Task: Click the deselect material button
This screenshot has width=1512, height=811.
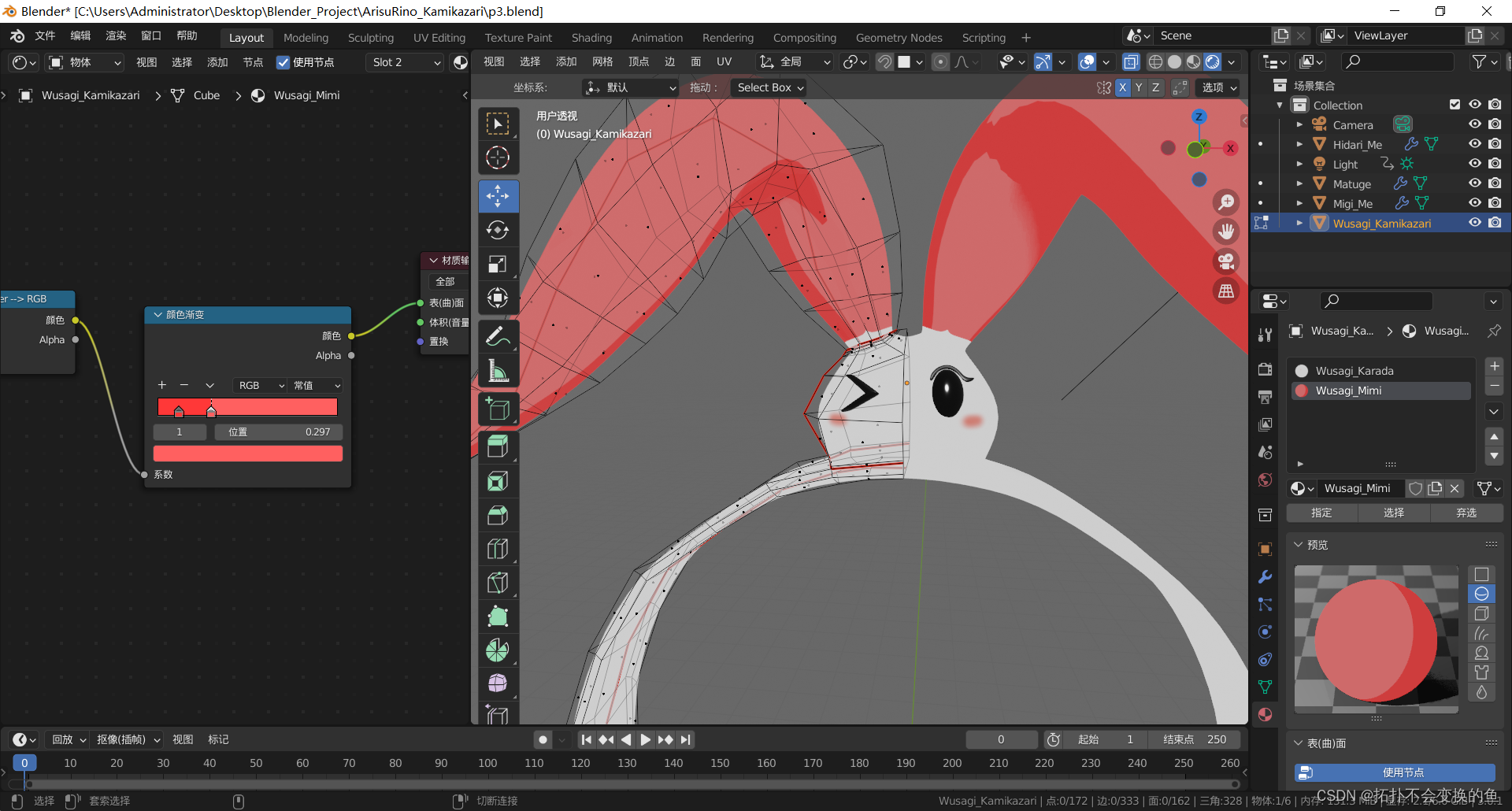Action: 1466,513
